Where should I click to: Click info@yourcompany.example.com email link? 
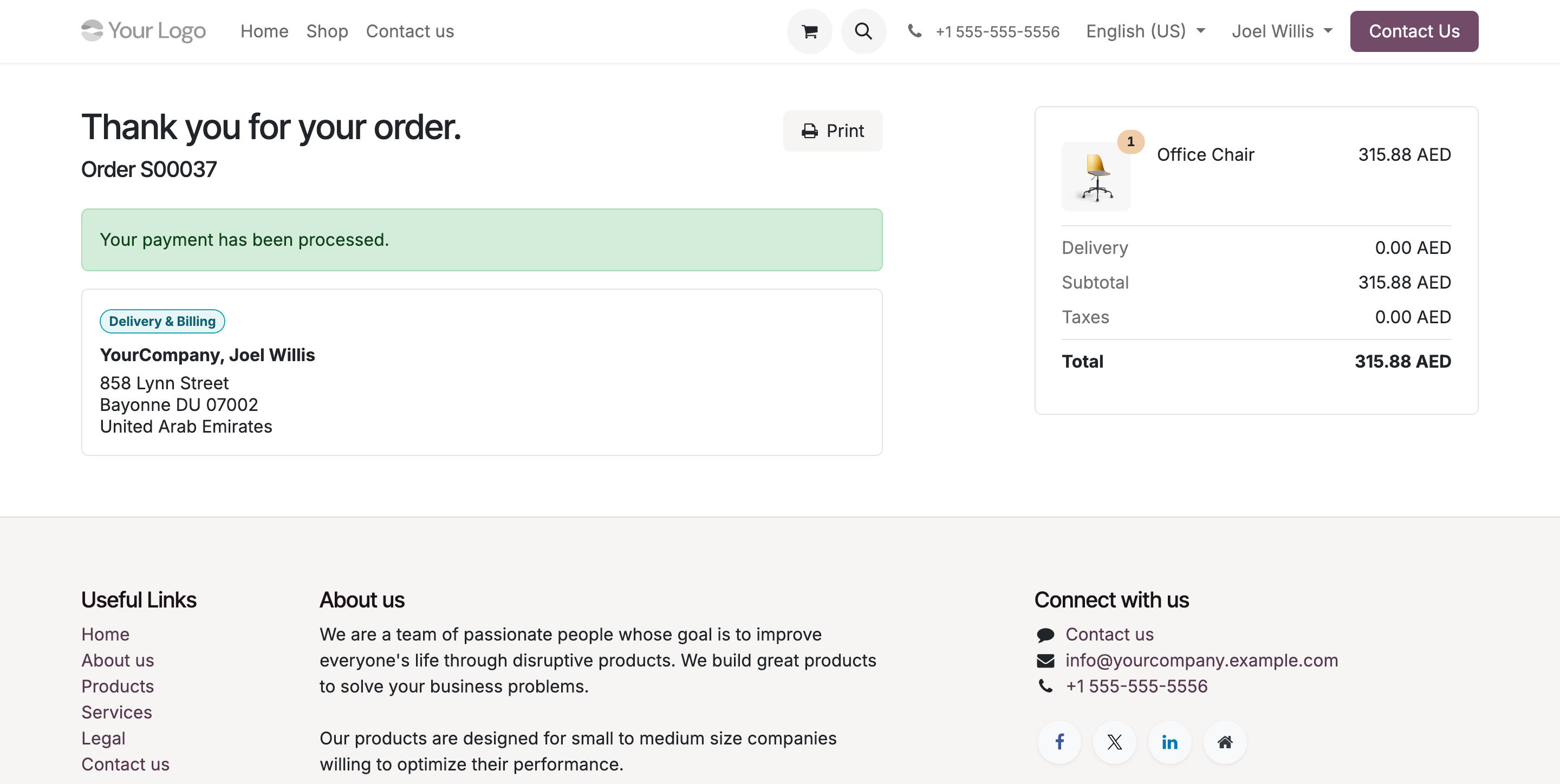[1201, 660]
